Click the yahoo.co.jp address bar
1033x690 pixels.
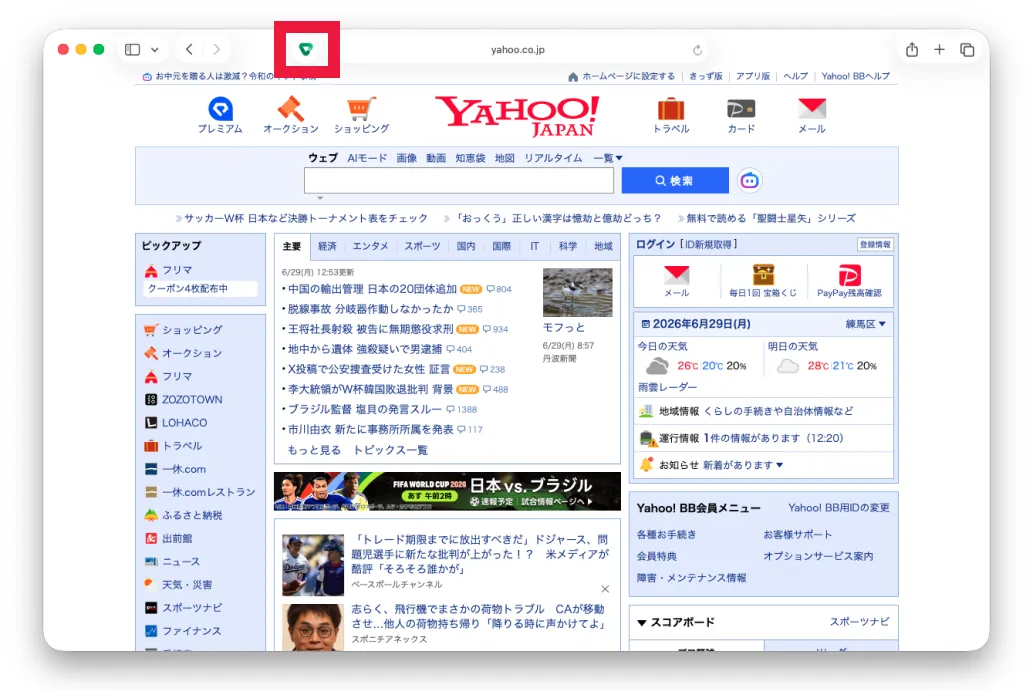point(518,49)
